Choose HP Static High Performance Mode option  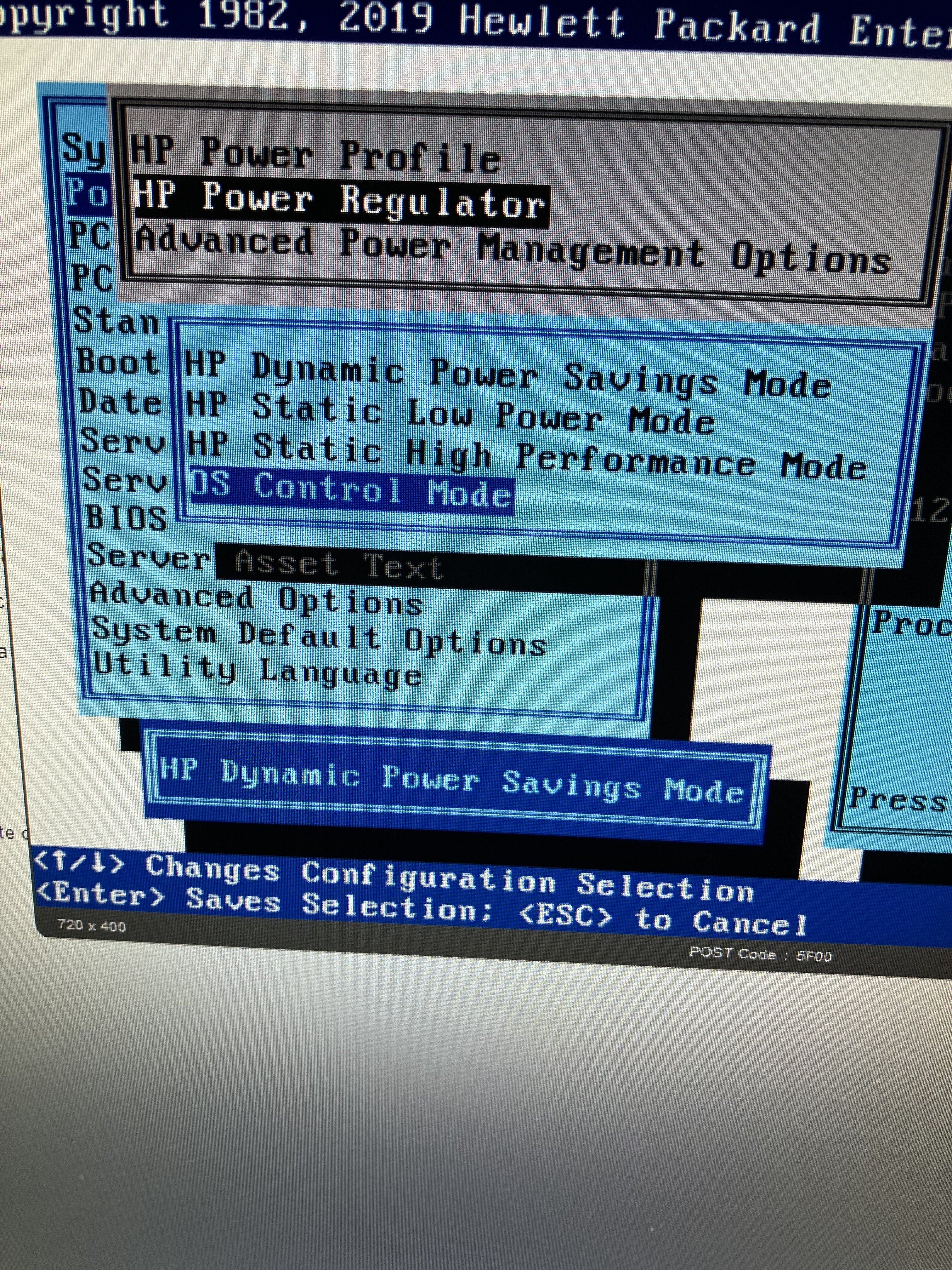(527, 457)
